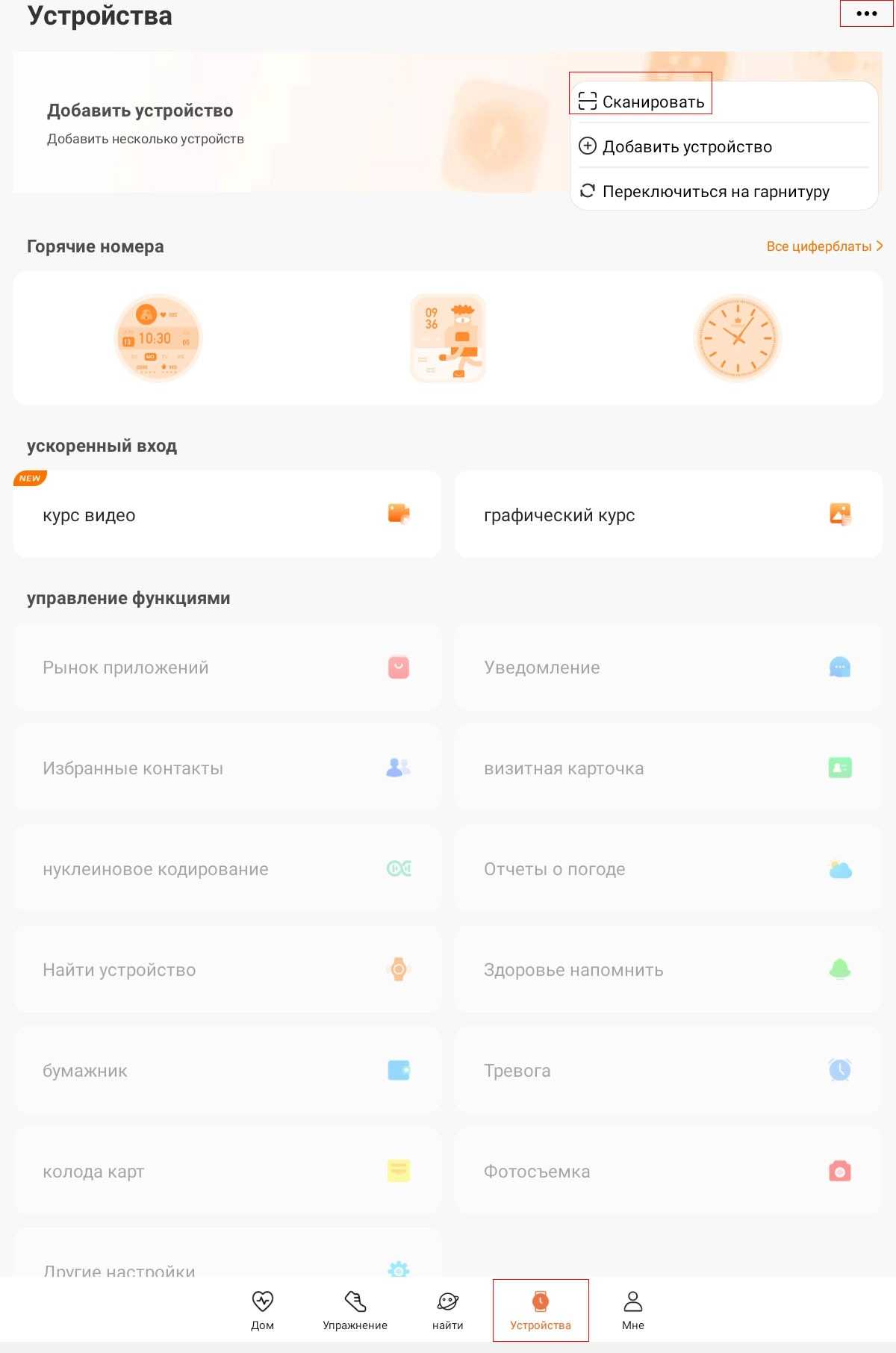Viewport: 896px width, 1353px height.
Task: Open the Мне profile tab
Action: pyautogui.click(x=632, y=1310)
